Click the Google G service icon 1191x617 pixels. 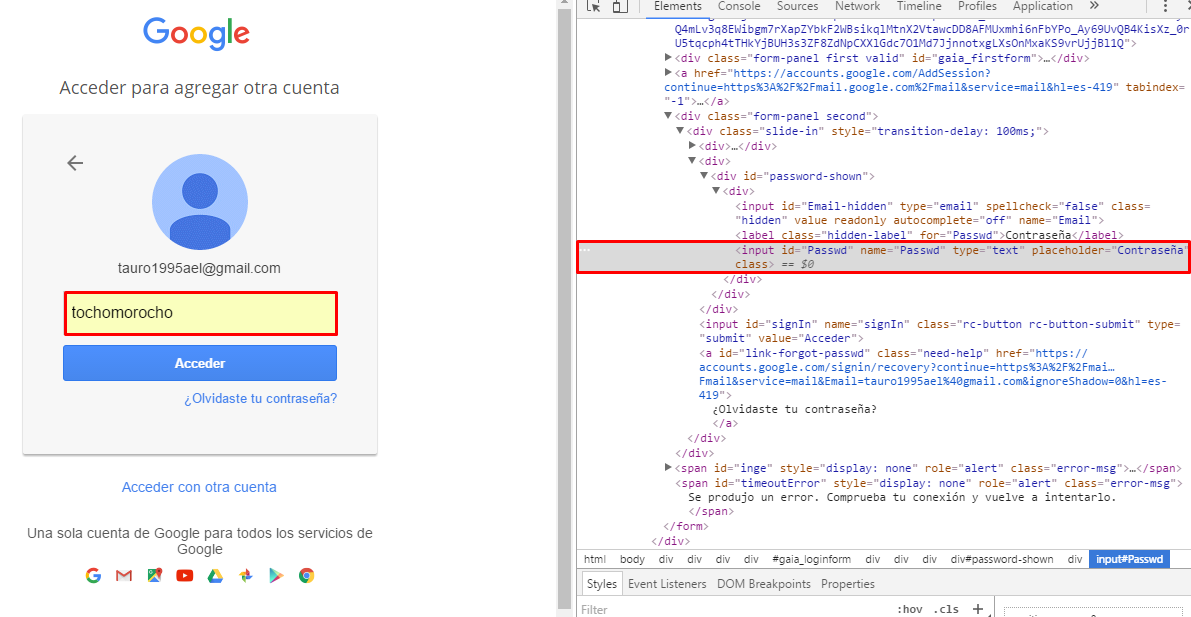point(93,576)
